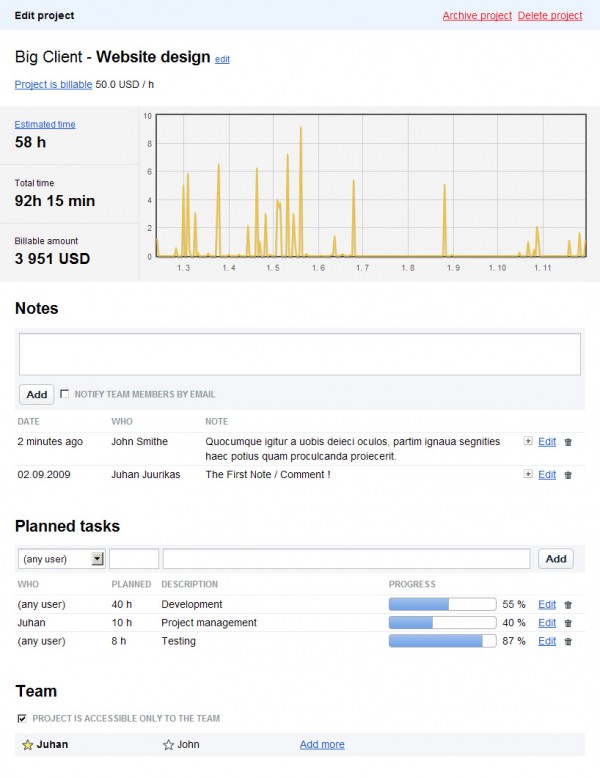This screenshot has height=778, width=600.
Task: Click plus icon on John Smithe's note
Action: click(528, 441)
